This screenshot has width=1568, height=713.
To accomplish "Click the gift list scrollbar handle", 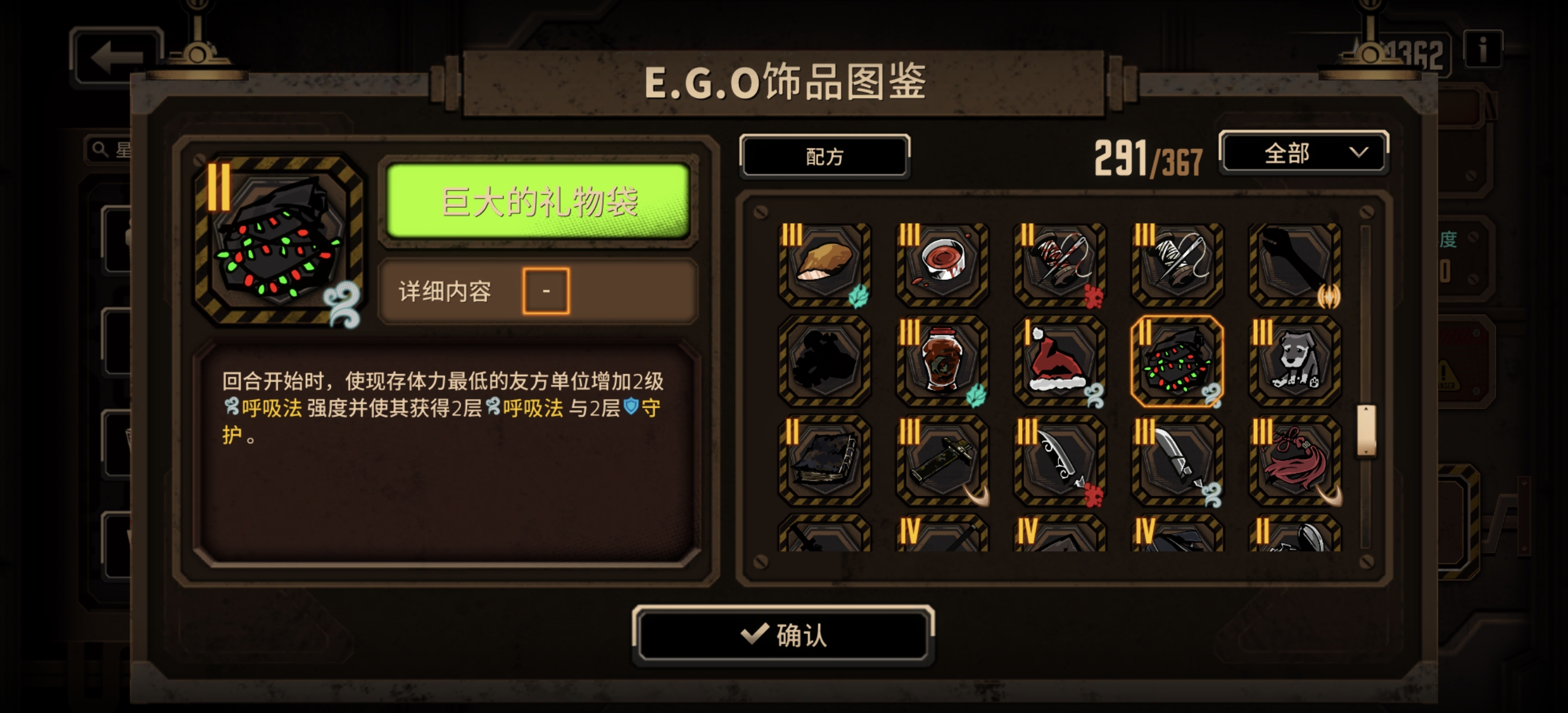I will point(1366,431).
